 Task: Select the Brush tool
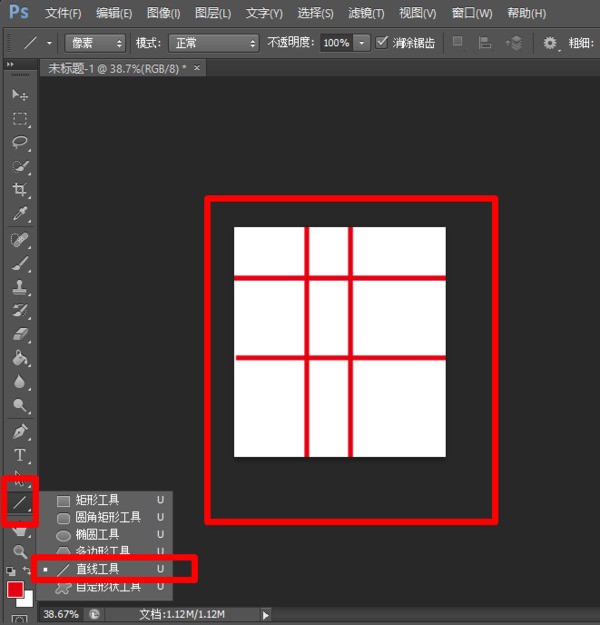(19, 264)
